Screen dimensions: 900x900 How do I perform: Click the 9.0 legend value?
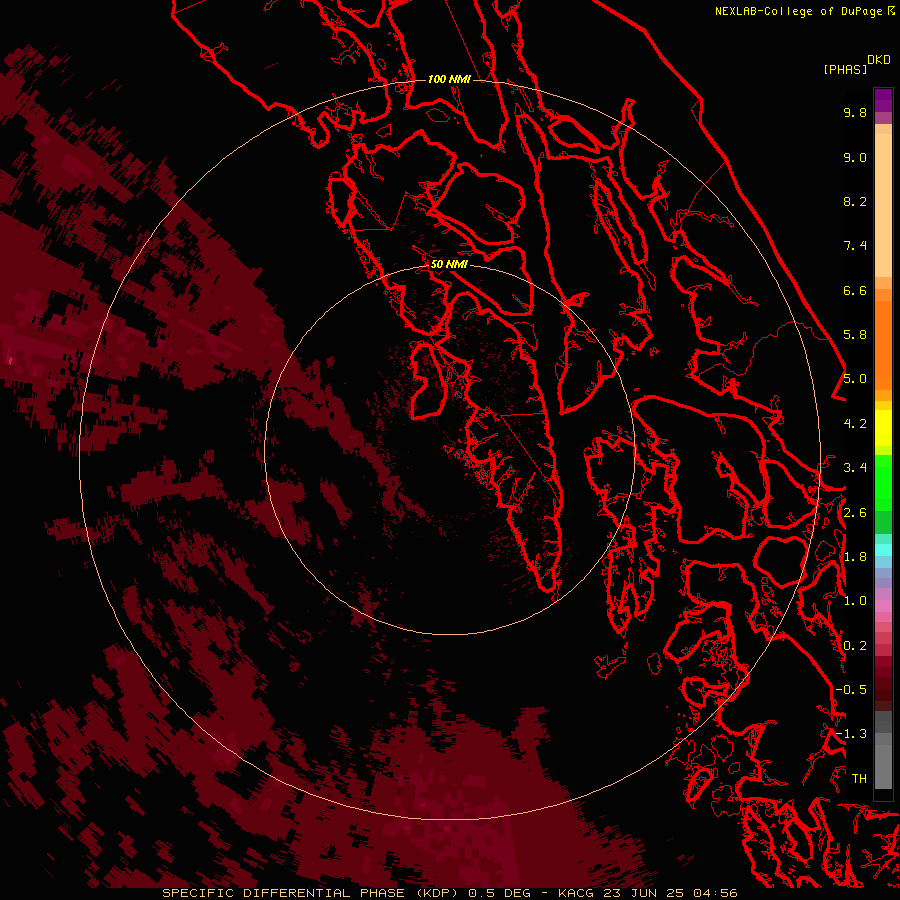click(855, 157)
